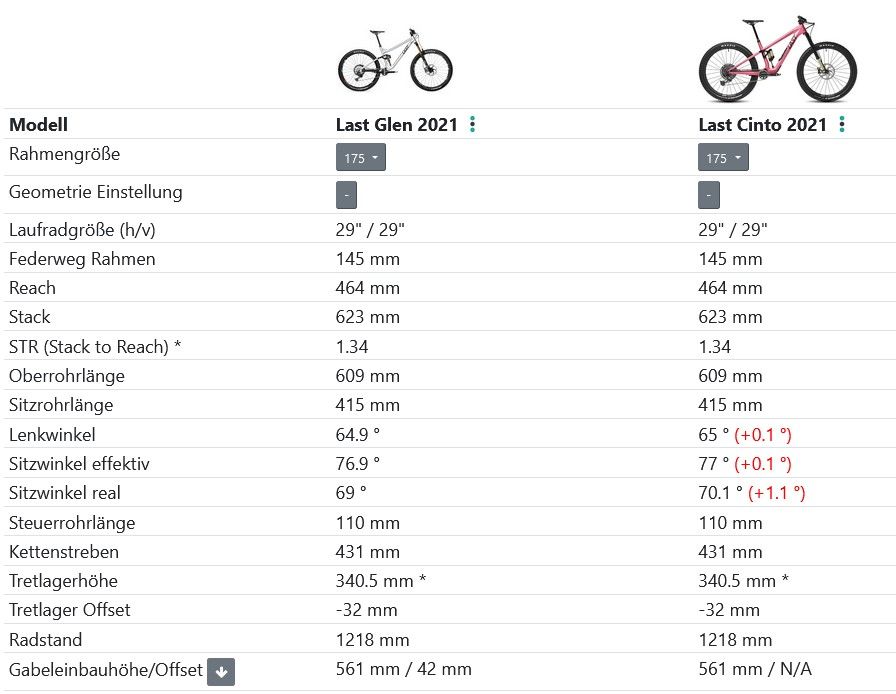896x694 pixels.
Task: Click the Modell column header
Action: point(38,125)
